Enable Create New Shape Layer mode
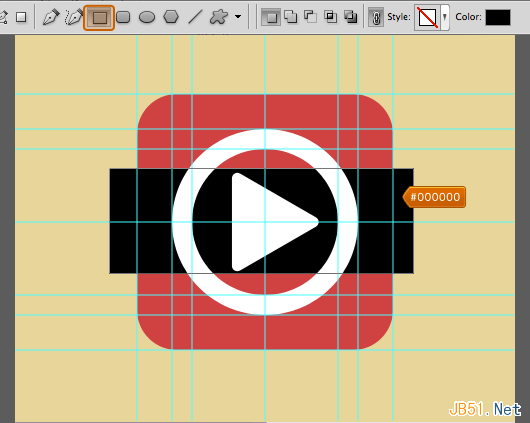530x423 pixels. (270, 17)
